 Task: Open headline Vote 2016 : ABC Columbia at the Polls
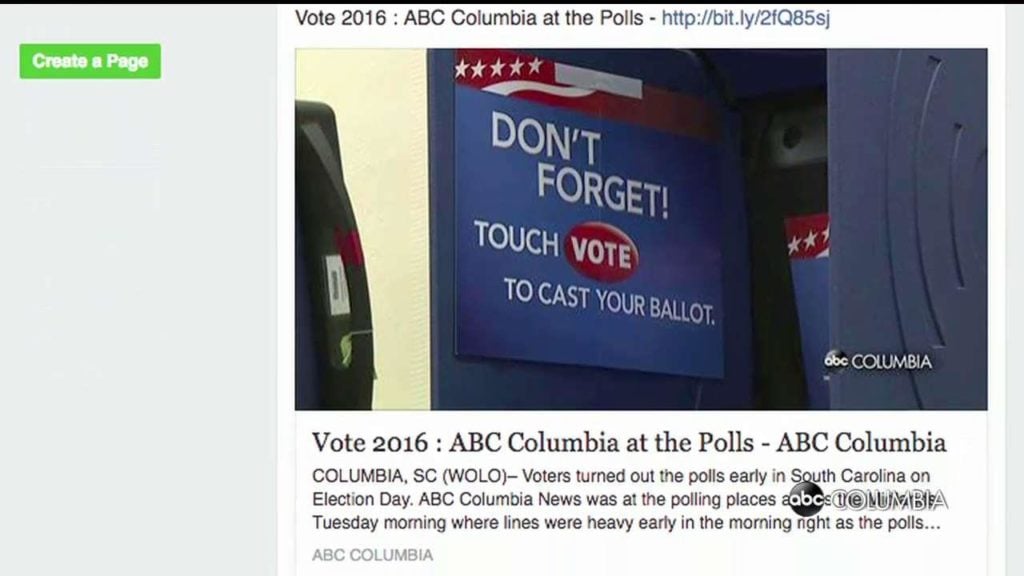(629, 442)
